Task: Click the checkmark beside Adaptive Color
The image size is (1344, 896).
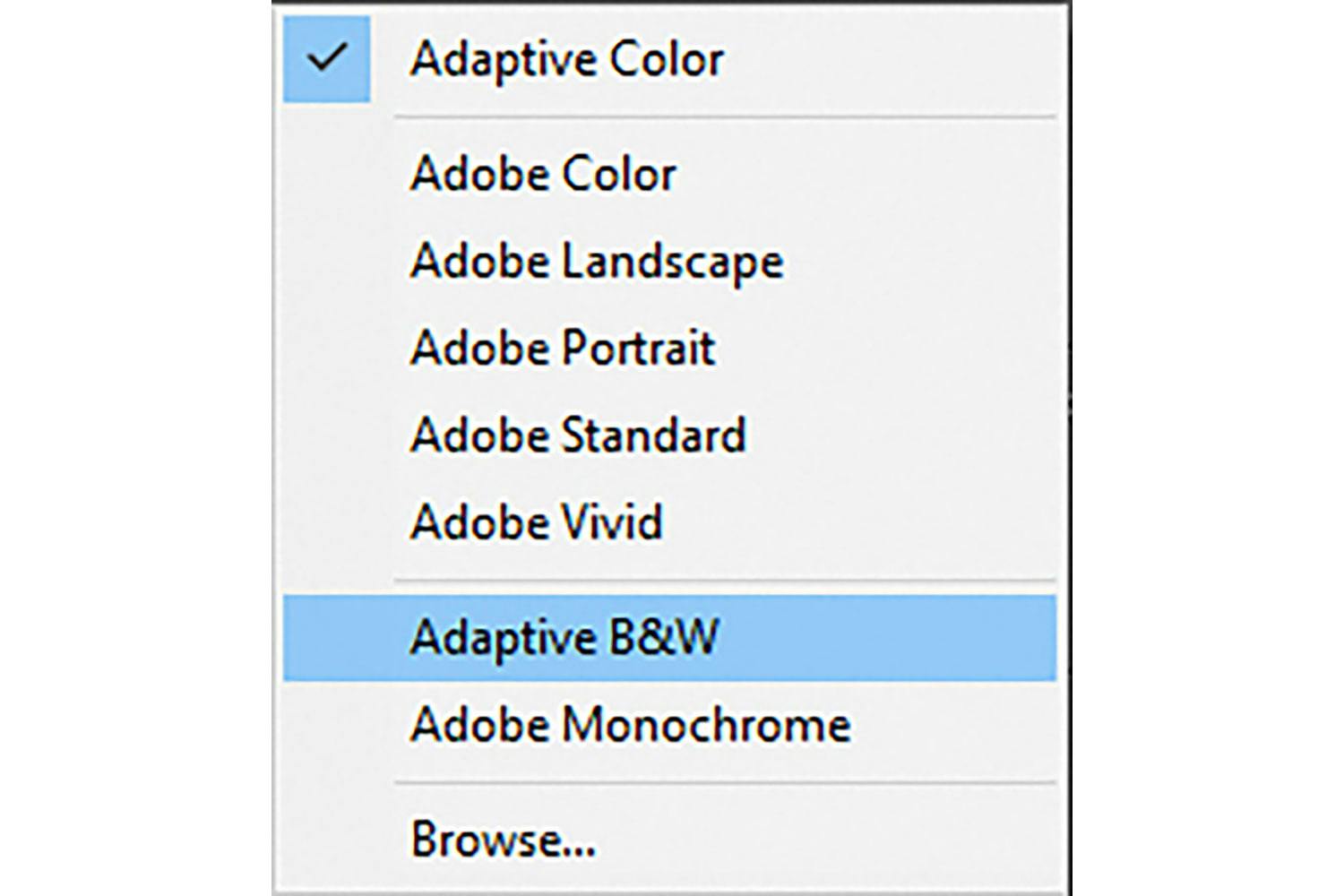Action: tap(326, 59)
